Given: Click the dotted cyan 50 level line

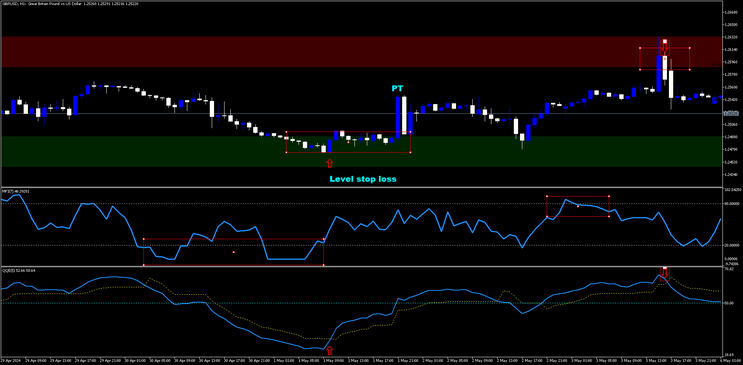Looking at the screenshot, I should [361, 303].
